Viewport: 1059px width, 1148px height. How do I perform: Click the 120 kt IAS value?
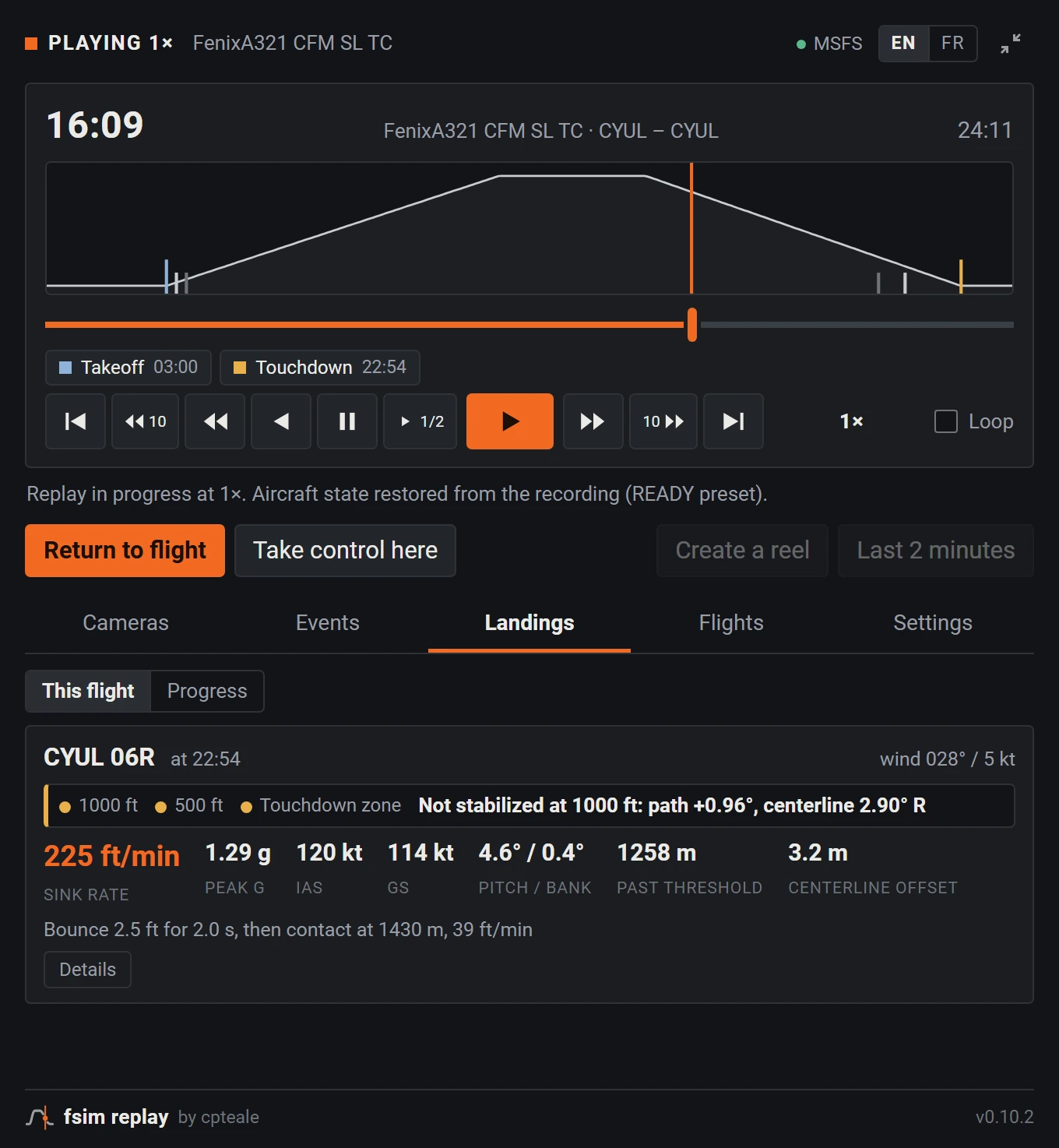coord(329,853)
